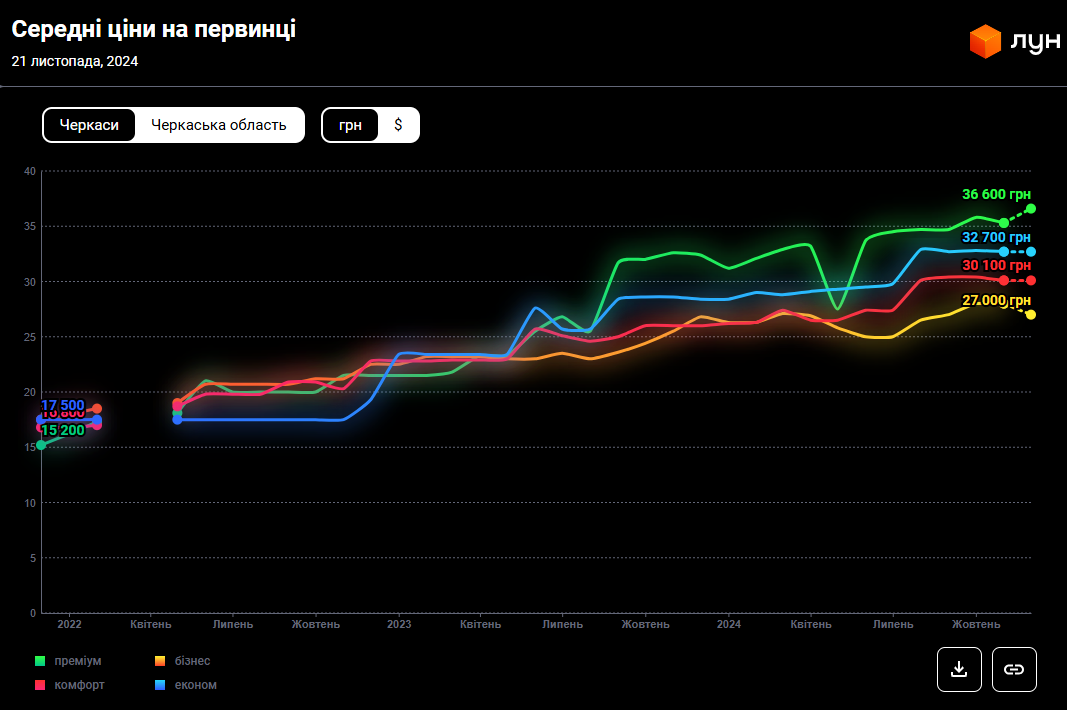This screenshot has height=710, width=1067.
Task: Toggle the преміум legend series
Action: coord(77,661)
